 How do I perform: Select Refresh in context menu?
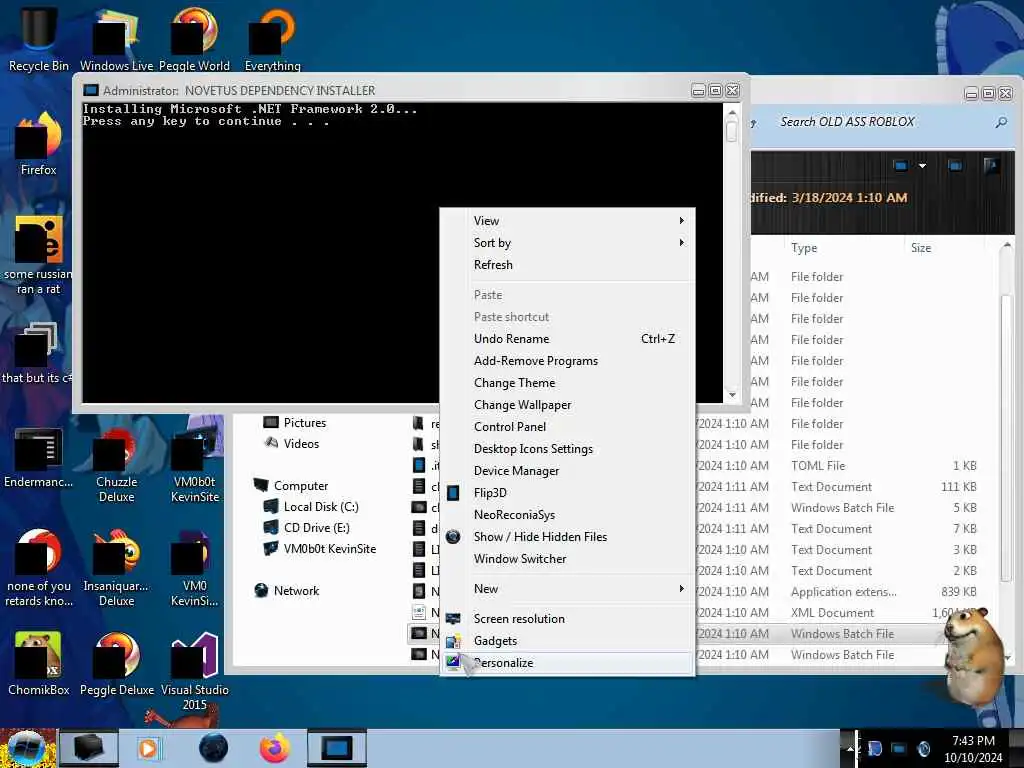point(567,265)
